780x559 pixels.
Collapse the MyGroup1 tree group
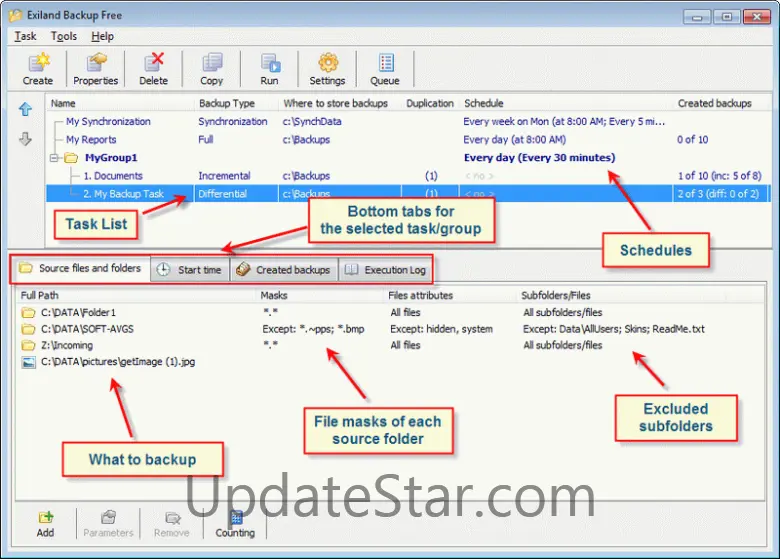pos(54,158)
